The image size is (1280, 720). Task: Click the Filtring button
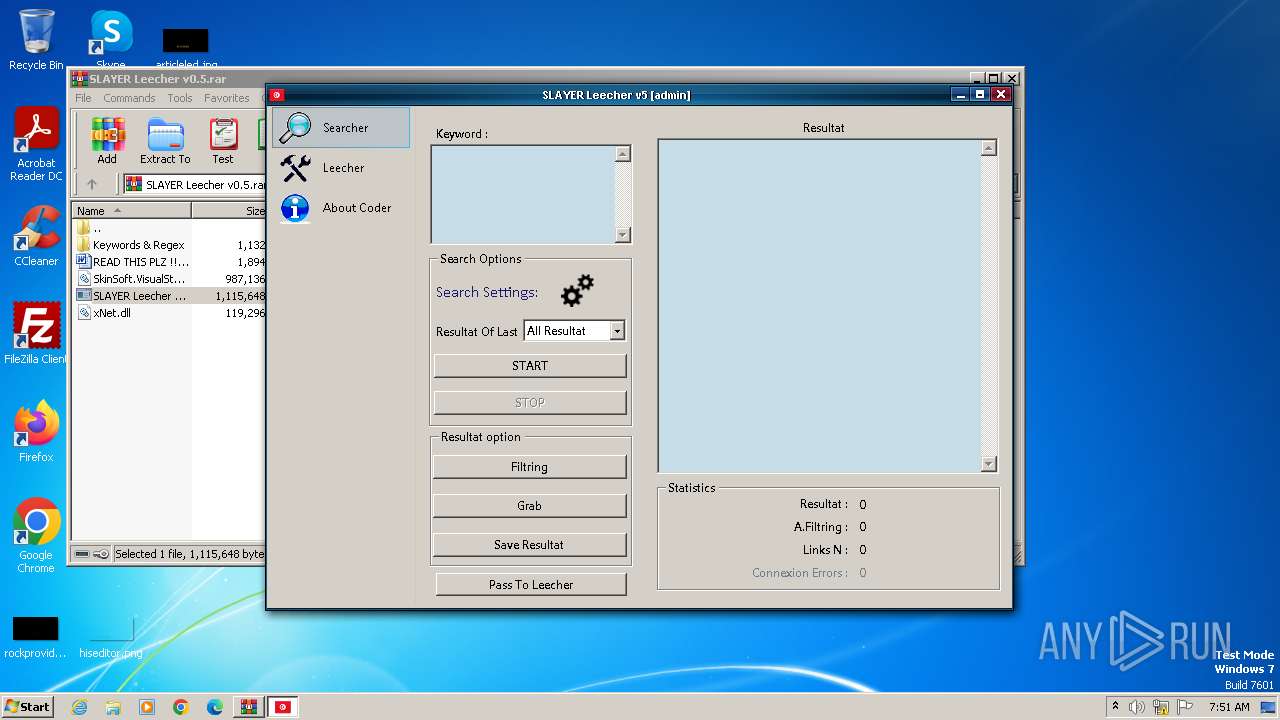click(530, 467)
